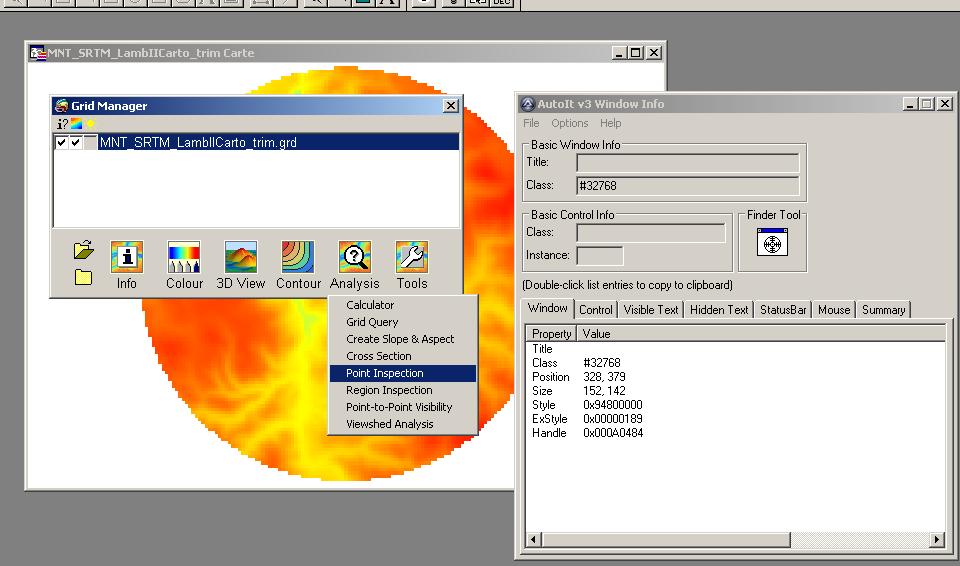Open the Colour tool for the grid
The image size is (960, 566).
click(x=184, y=257)
